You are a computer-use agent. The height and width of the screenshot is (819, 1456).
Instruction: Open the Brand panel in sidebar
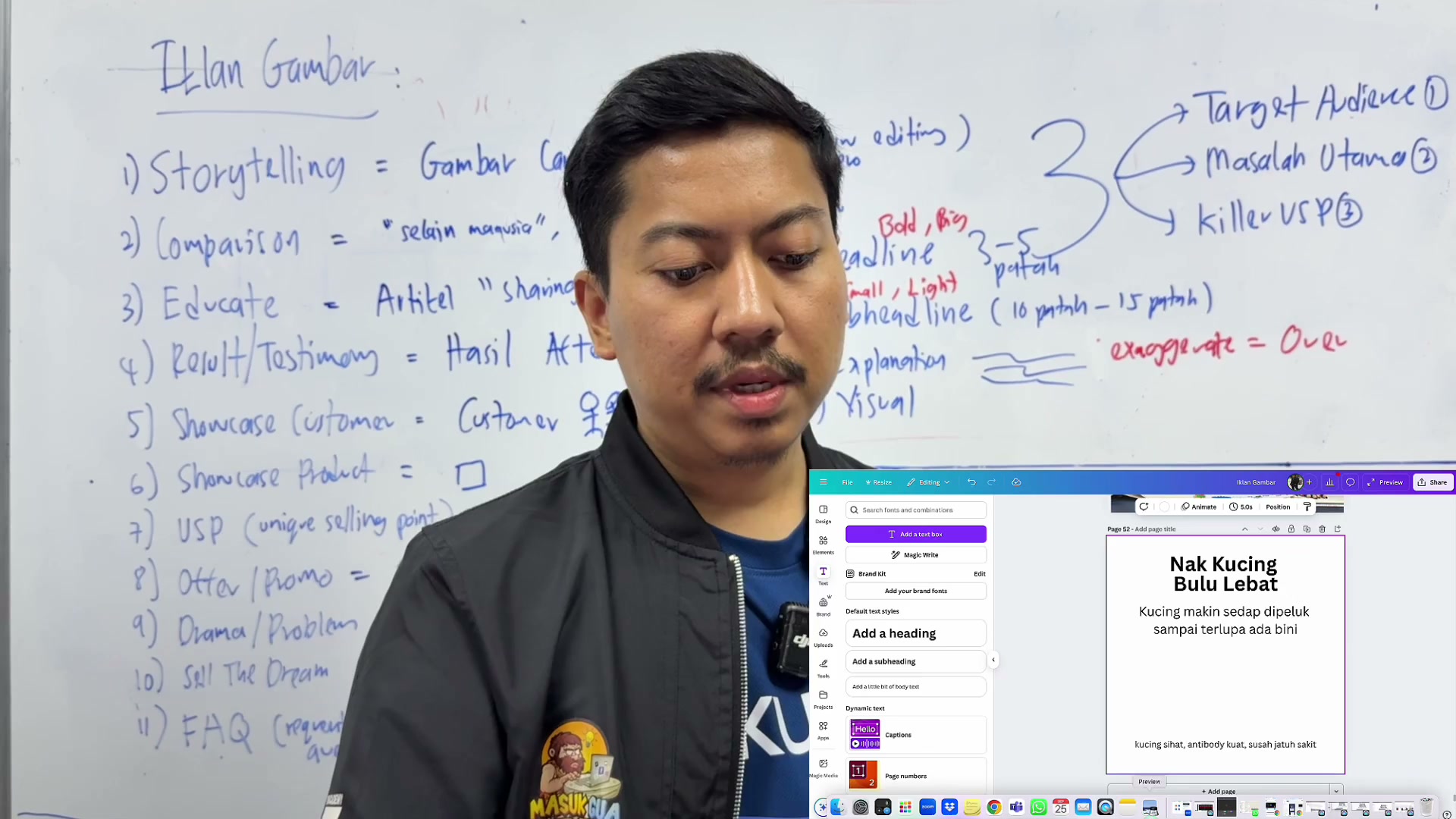[824, 607]
